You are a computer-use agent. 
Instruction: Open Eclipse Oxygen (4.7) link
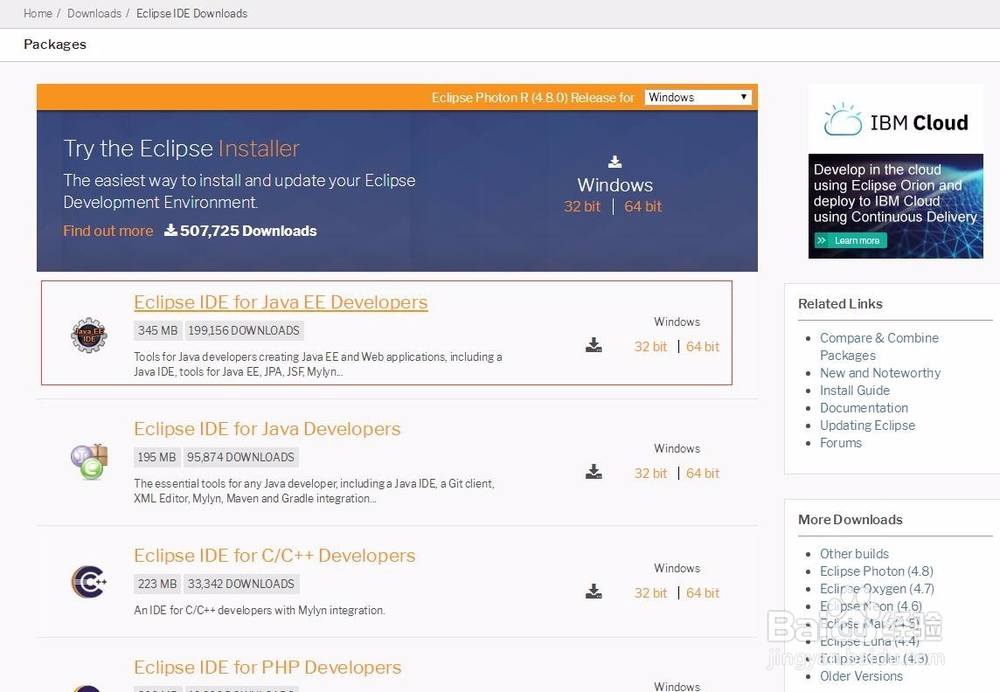[x=877, y=589]
